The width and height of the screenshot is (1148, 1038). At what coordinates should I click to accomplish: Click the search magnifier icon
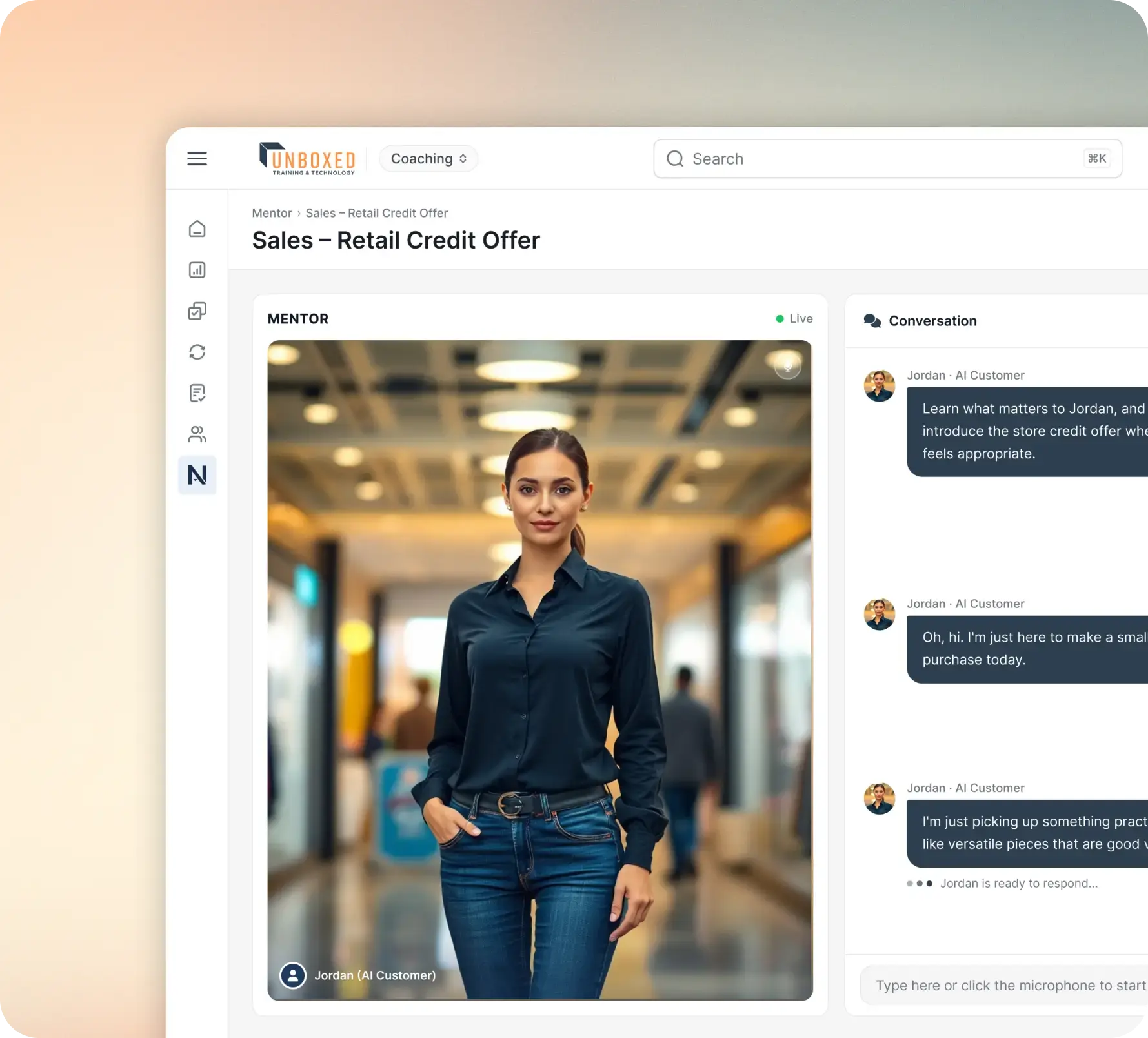pos(675,159)
